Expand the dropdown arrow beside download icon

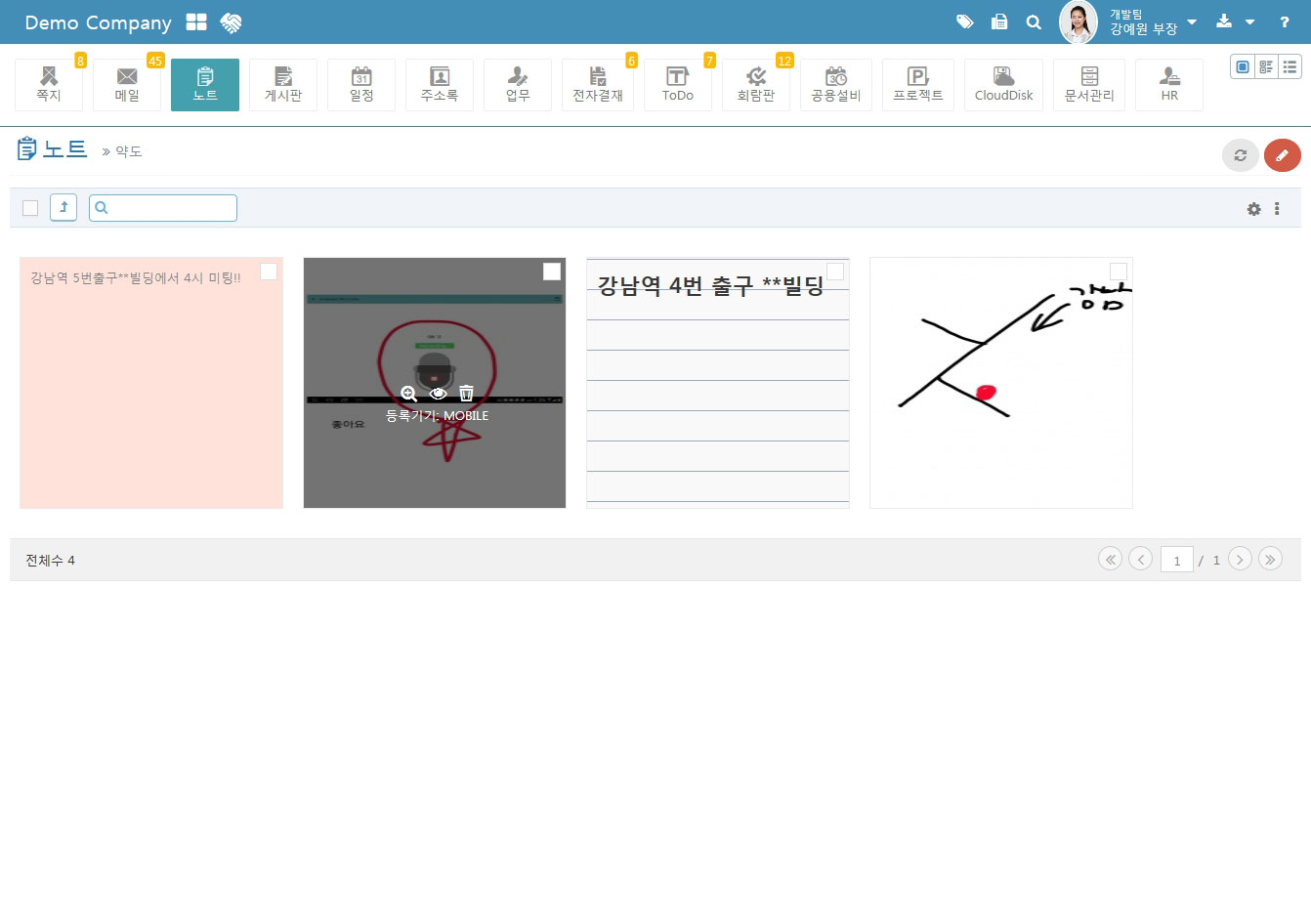point(1250,21)
